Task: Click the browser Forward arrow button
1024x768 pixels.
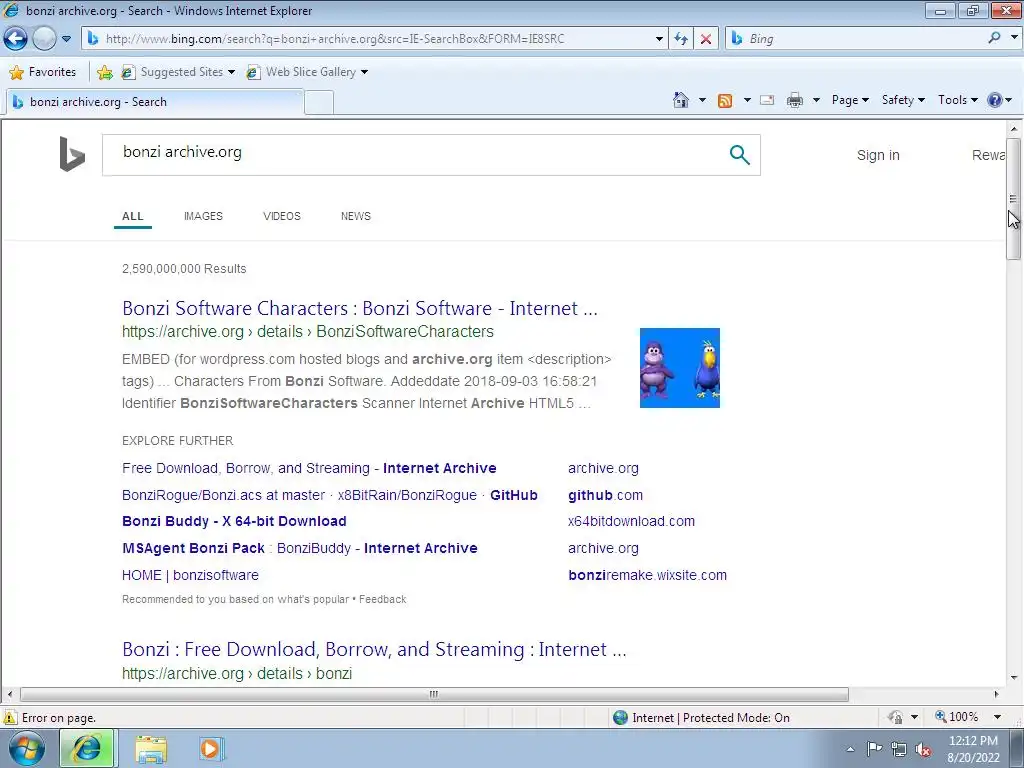Action: point(44,39)
